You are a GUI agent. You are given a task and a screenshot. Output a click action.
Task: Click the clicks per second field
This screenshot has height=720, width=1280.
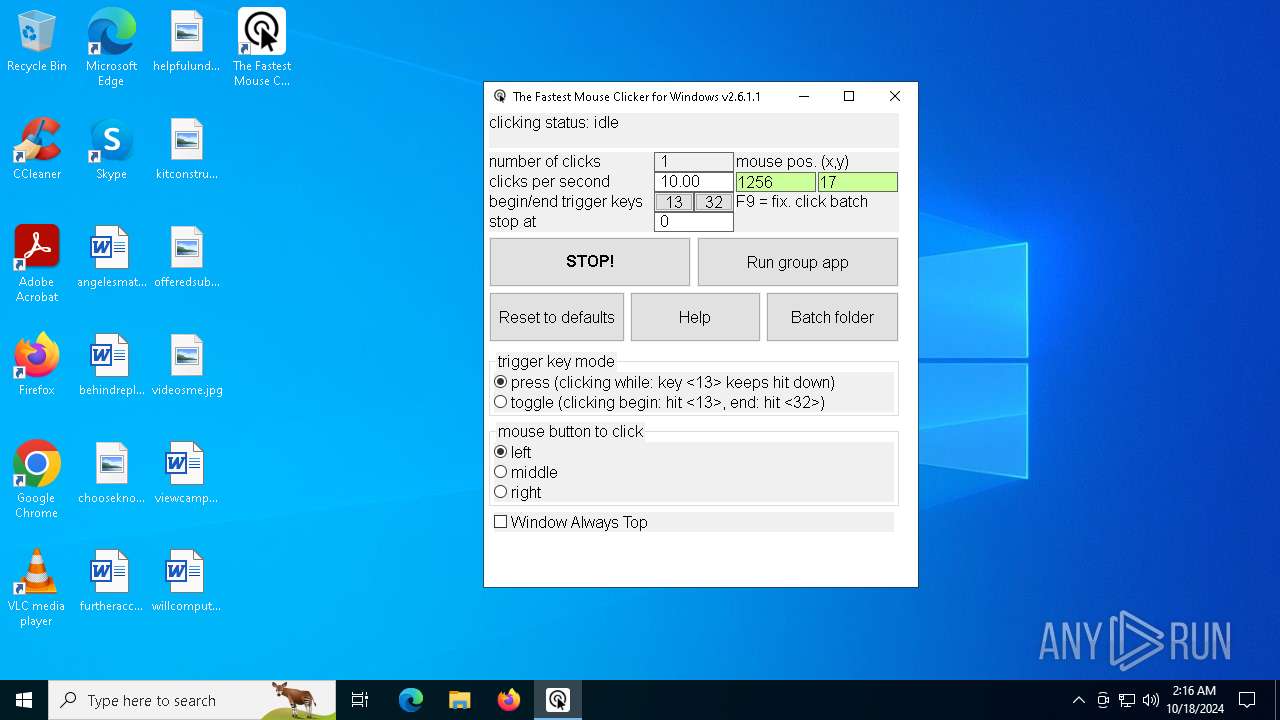pos(694,182)
